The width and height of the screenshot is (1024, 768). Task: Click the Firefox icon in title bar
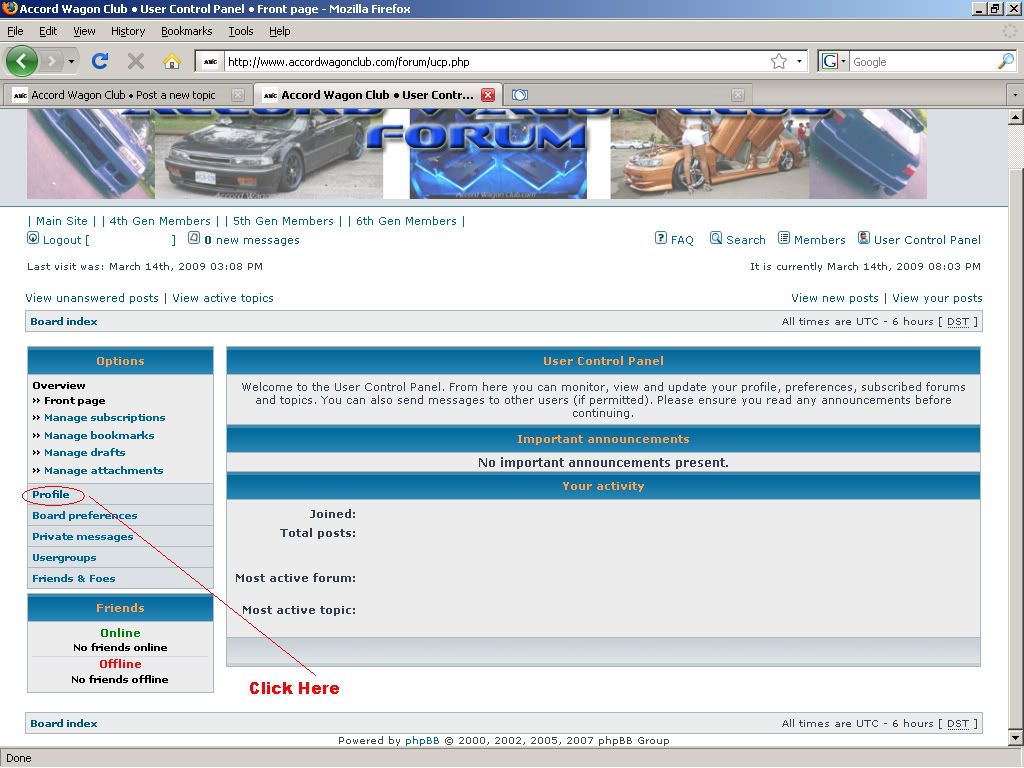tap(9, 8)
